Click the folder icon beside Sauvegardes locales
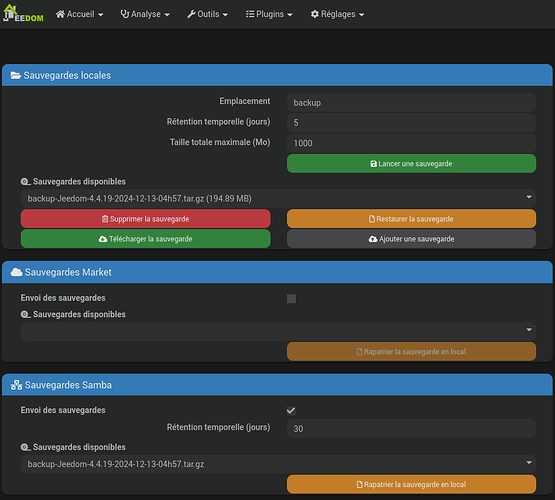 pos(16,75)
